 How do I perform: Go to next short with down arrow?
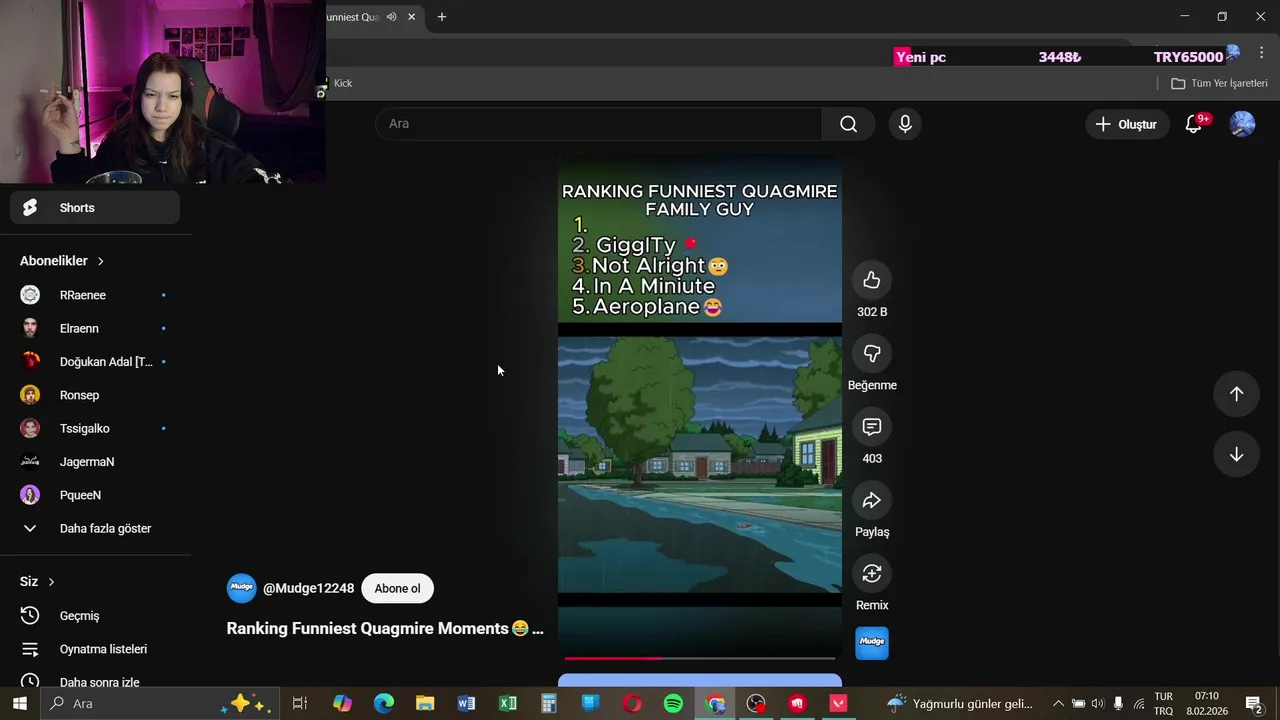click(1236, 454)
